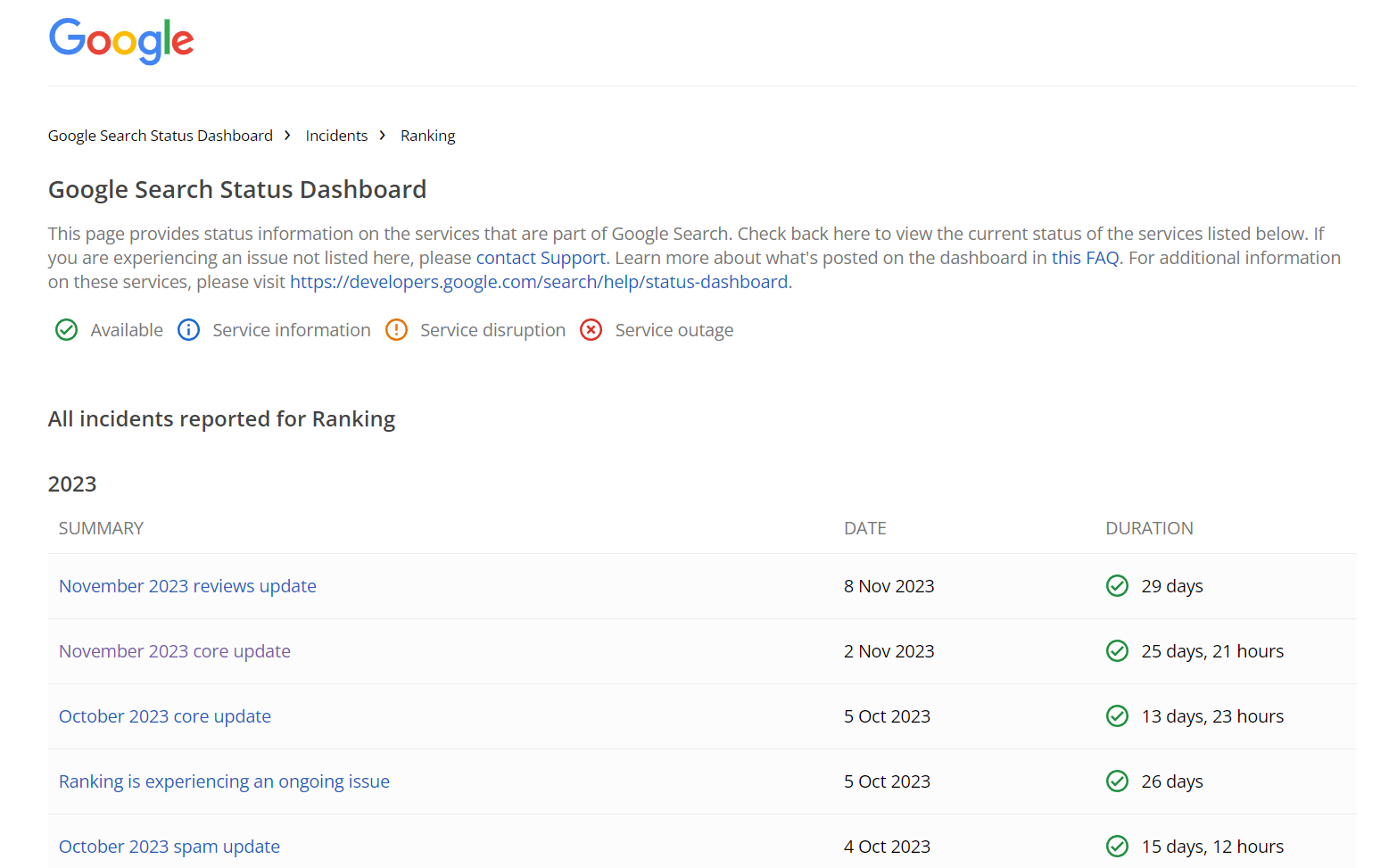Click the blue Service information legend icon
1397x868 pixels.
188,330
